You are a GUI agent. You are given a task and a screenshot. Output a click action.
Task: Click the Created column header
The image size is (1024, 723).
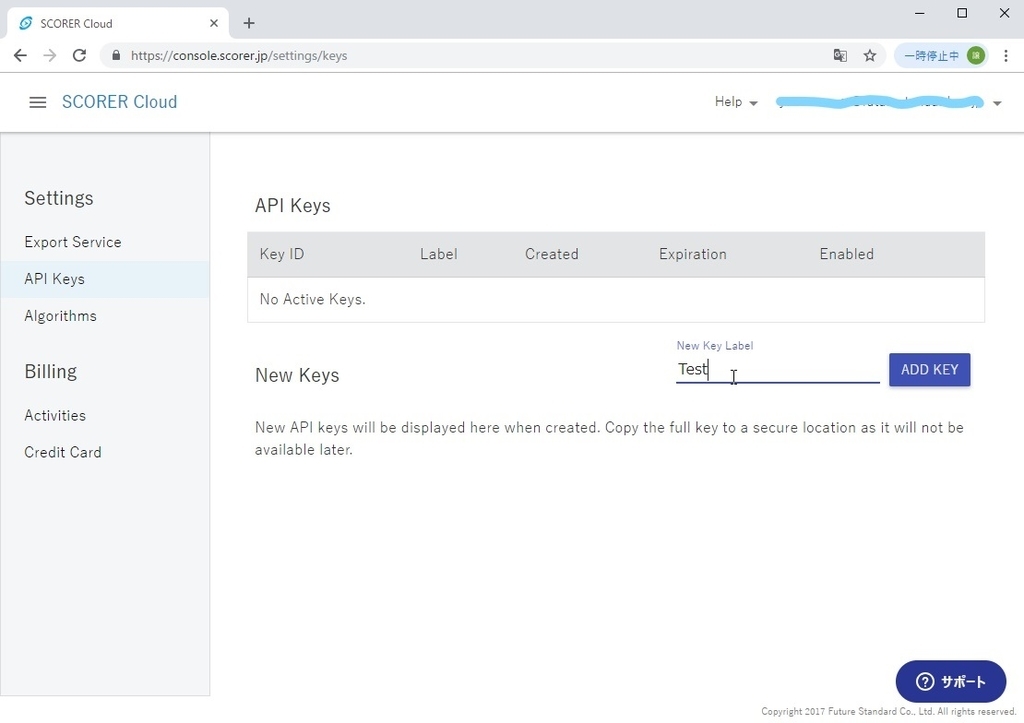[551, 254]
